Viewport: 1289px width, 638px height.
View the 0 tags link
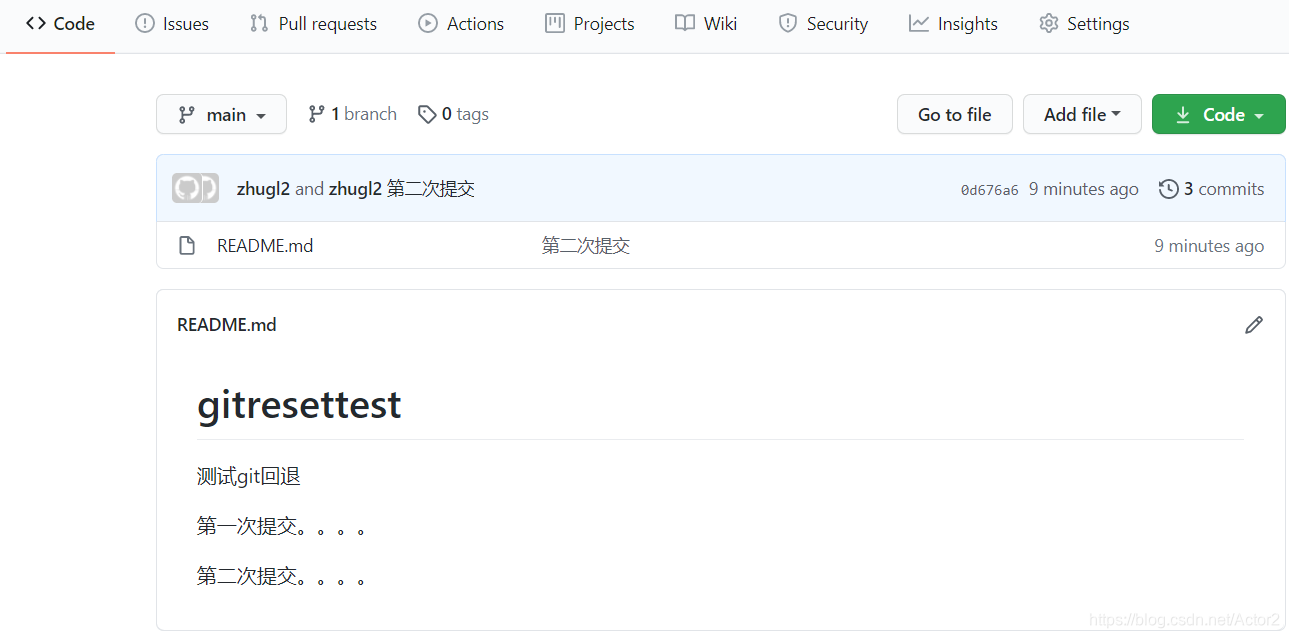tap(453, 114)
